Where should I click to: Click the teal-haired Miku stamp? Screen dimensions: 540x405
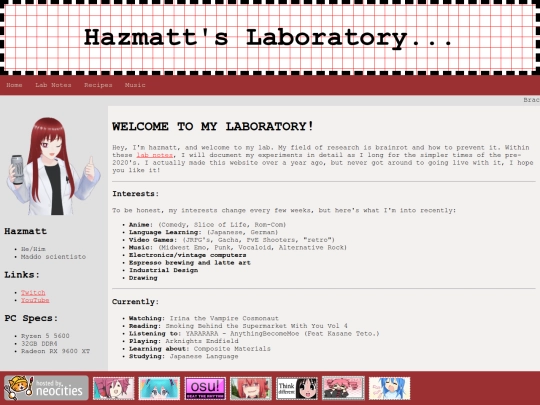click(159, 388)
